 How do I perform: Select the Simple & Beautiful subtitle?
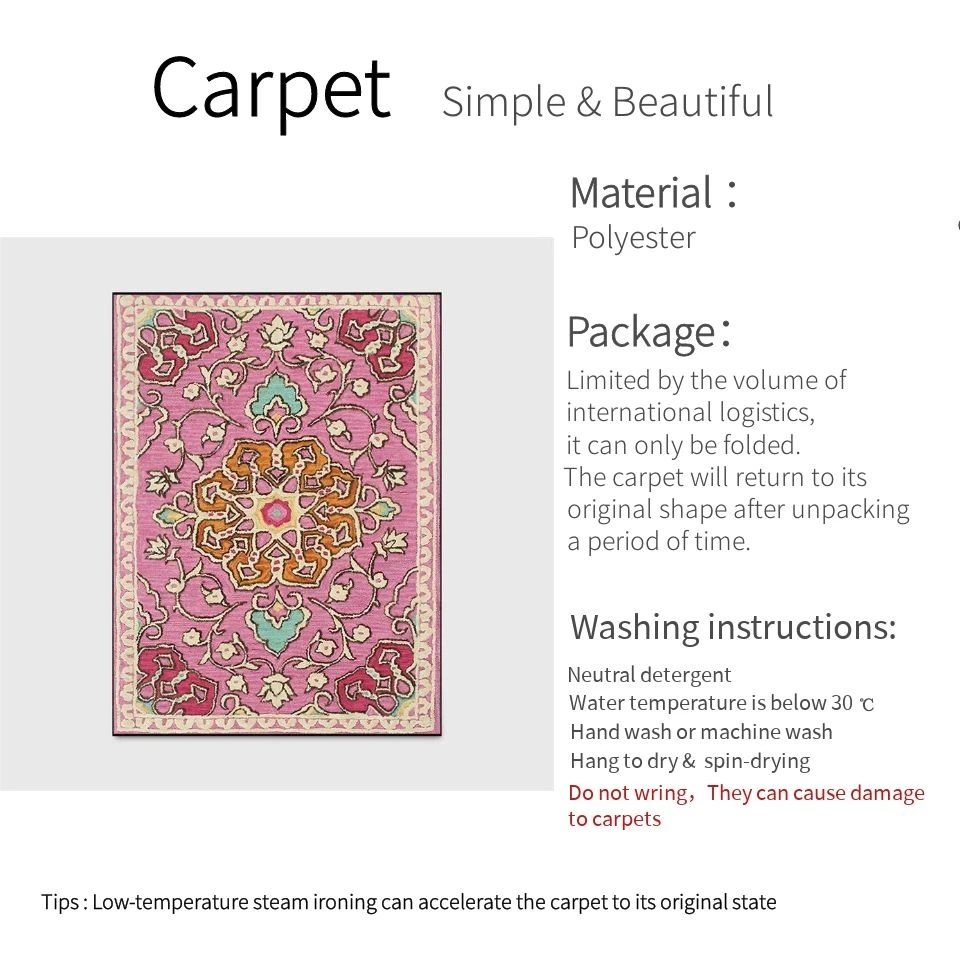(607, 102)
